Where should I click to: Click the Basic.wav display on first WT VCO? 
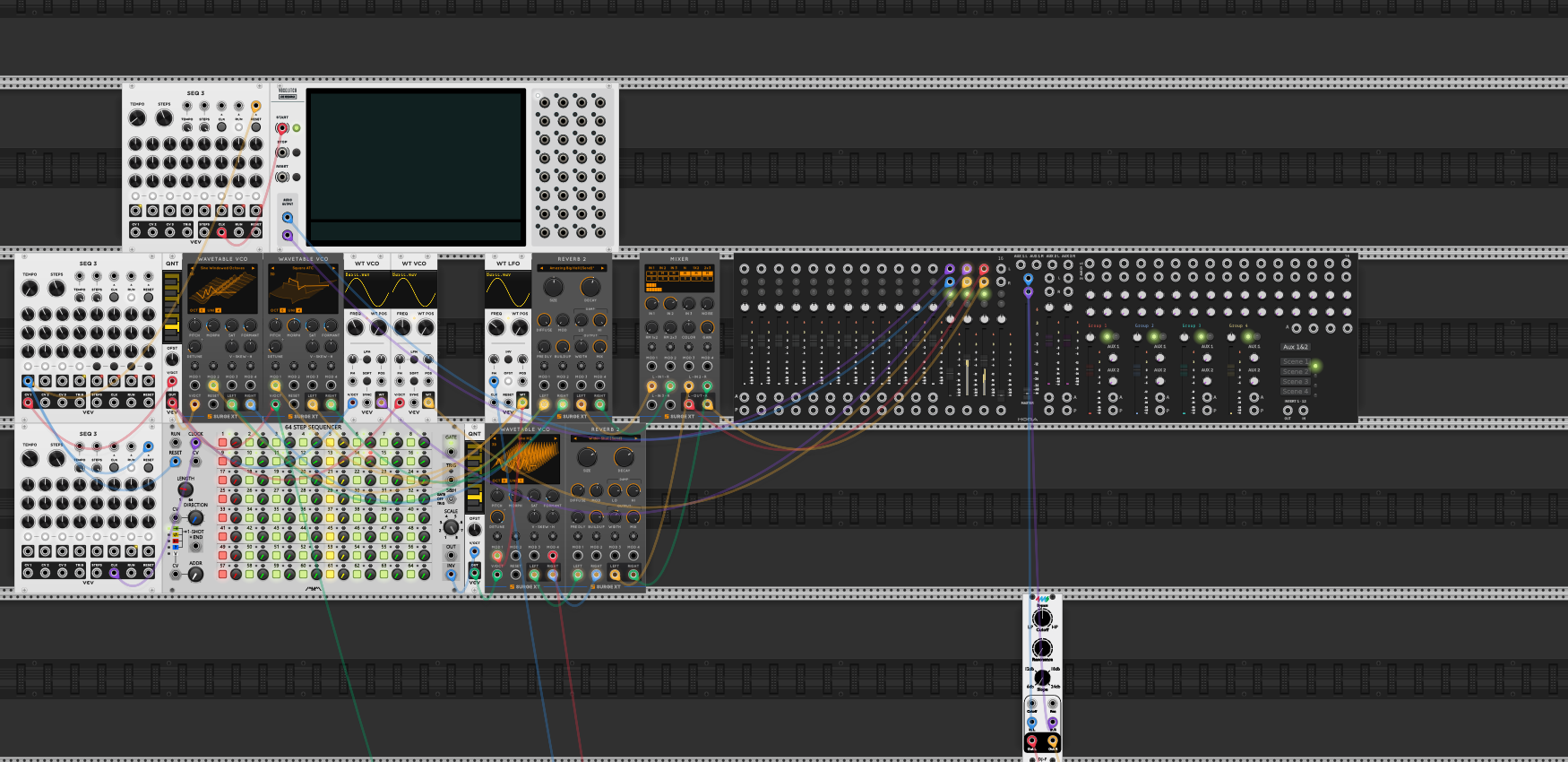367,290
